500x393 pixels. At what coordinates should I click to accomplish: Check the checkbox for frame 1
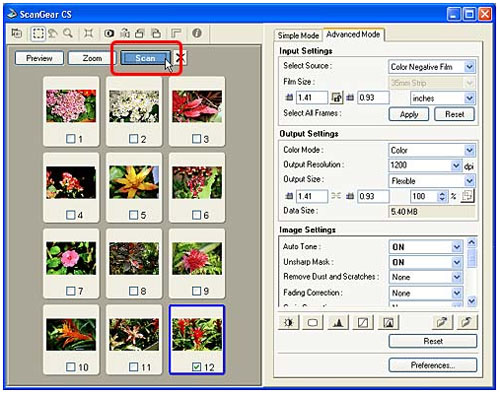click(70, 139)
